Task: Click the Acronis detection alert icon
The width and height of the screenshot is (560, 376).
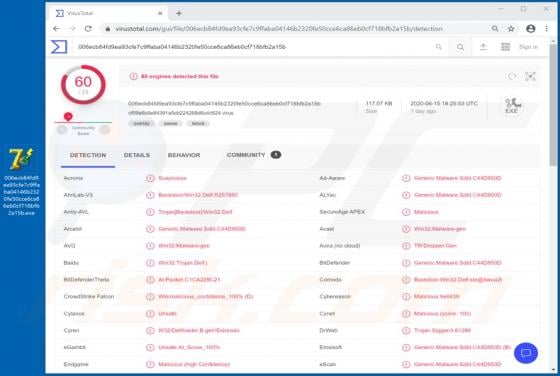Action: point(150,178)
